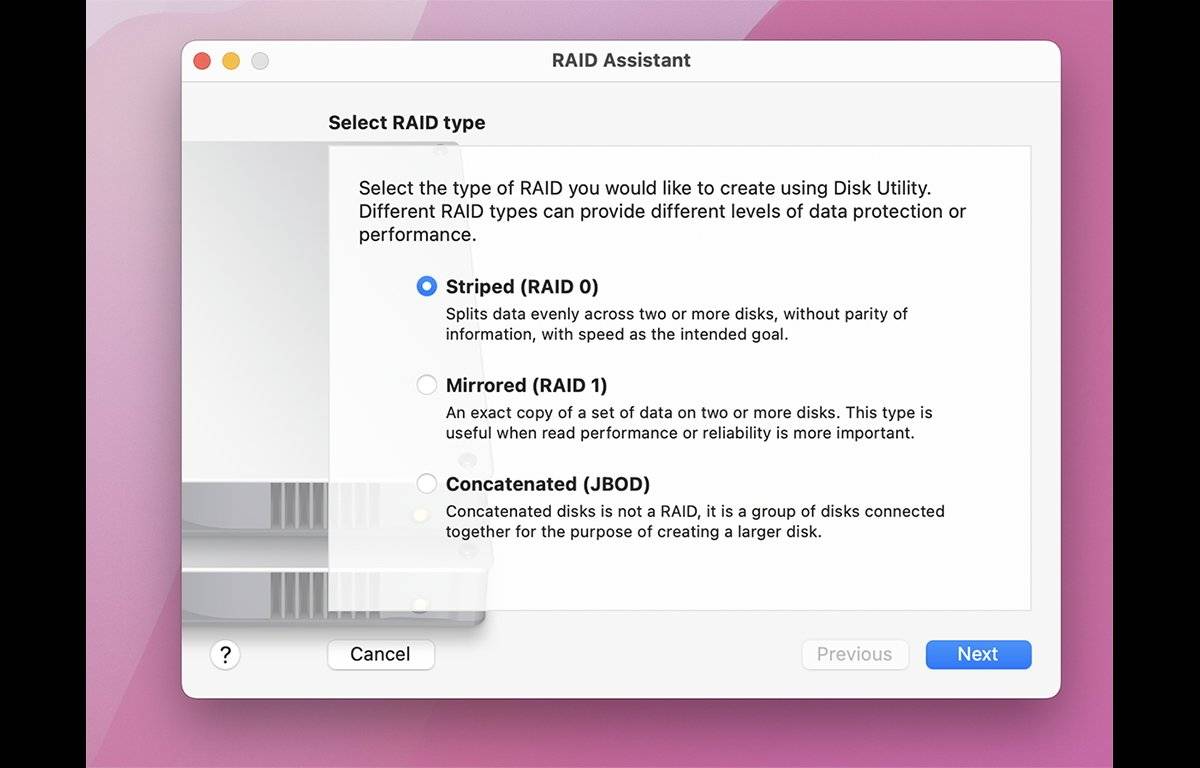The image size is (1200, 768).
Task: Go back using the Previous button
Action: (x=854, y=654)
